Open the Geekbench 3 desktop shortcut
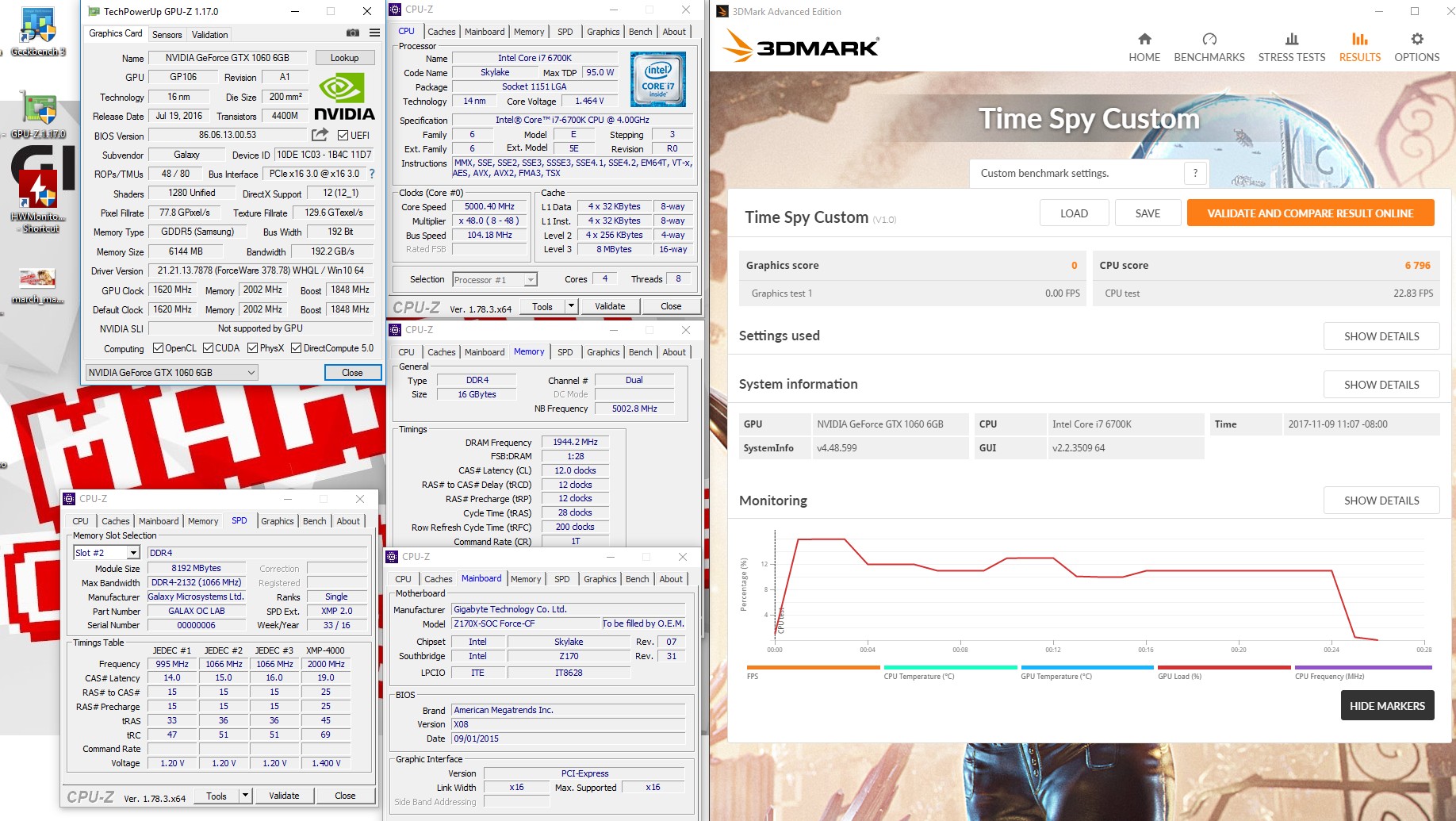Viewport: 1456px width, 821px height. 37,32
